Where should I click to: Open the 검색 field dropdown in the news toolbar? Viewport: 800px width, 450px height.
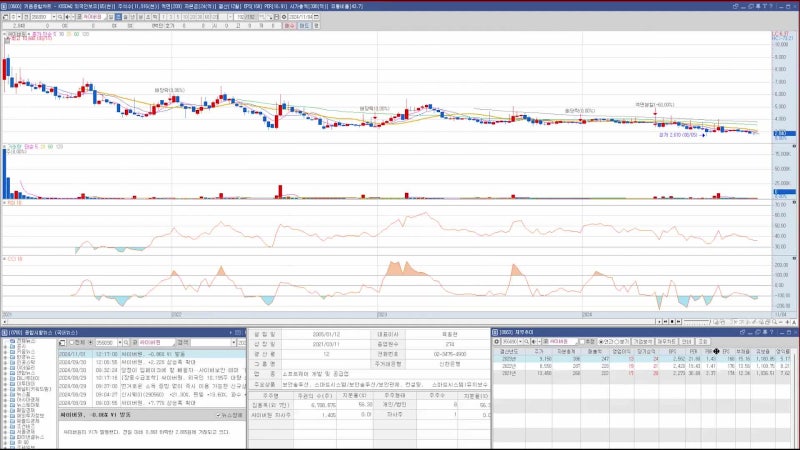(x=234, y=343)
